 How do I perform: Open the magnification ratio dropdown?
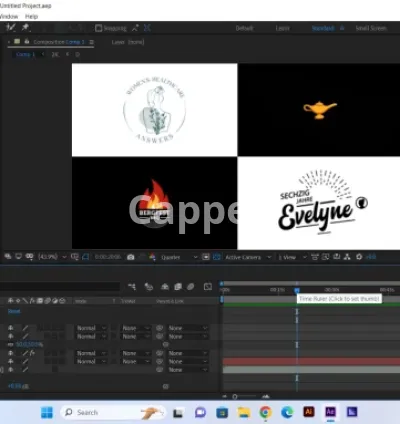52,257
